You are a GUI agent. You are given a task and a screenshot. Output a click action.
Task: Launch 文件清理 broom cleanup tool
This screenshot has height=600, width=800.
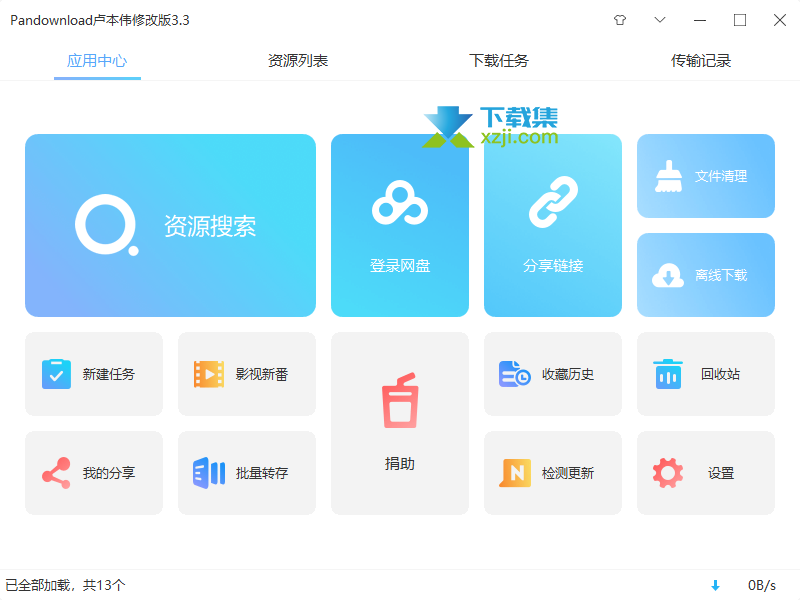[x=706, y=176]
